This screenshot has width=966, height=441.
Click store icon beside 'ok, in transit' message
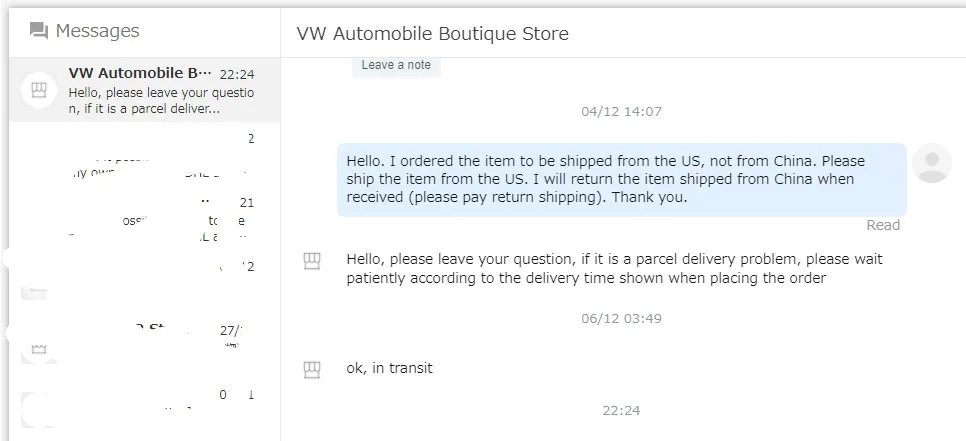[x=312, y=370]
